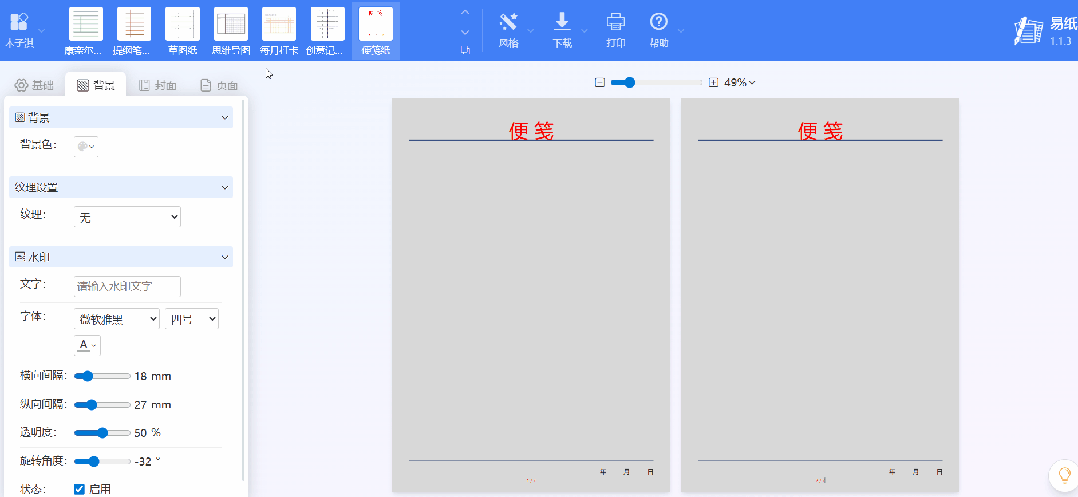The height and width of the screenshot is (497, 1078).
Task: Click the 27 mm vertical spacing value
Action: pyautogui.click(x=153, y=405)
